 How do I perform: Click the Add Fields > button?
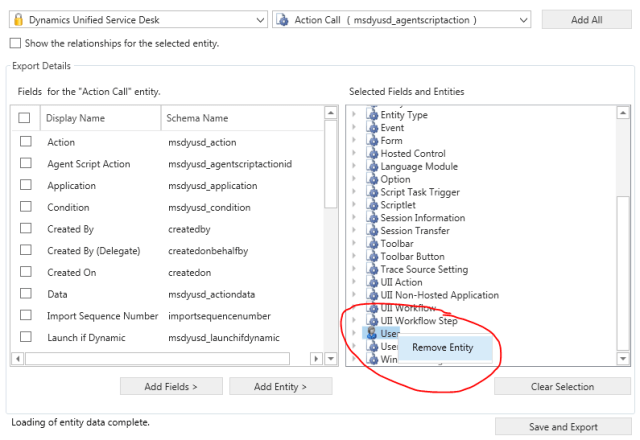point(171,386)
